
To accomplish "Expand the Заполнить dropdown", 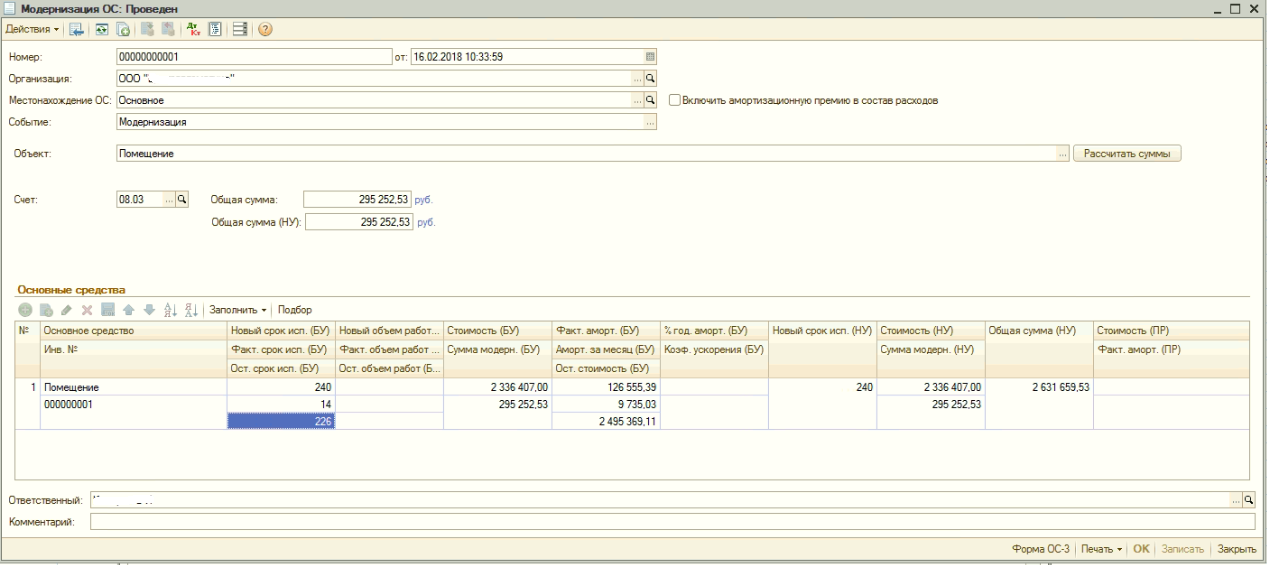I will point(239,310).
